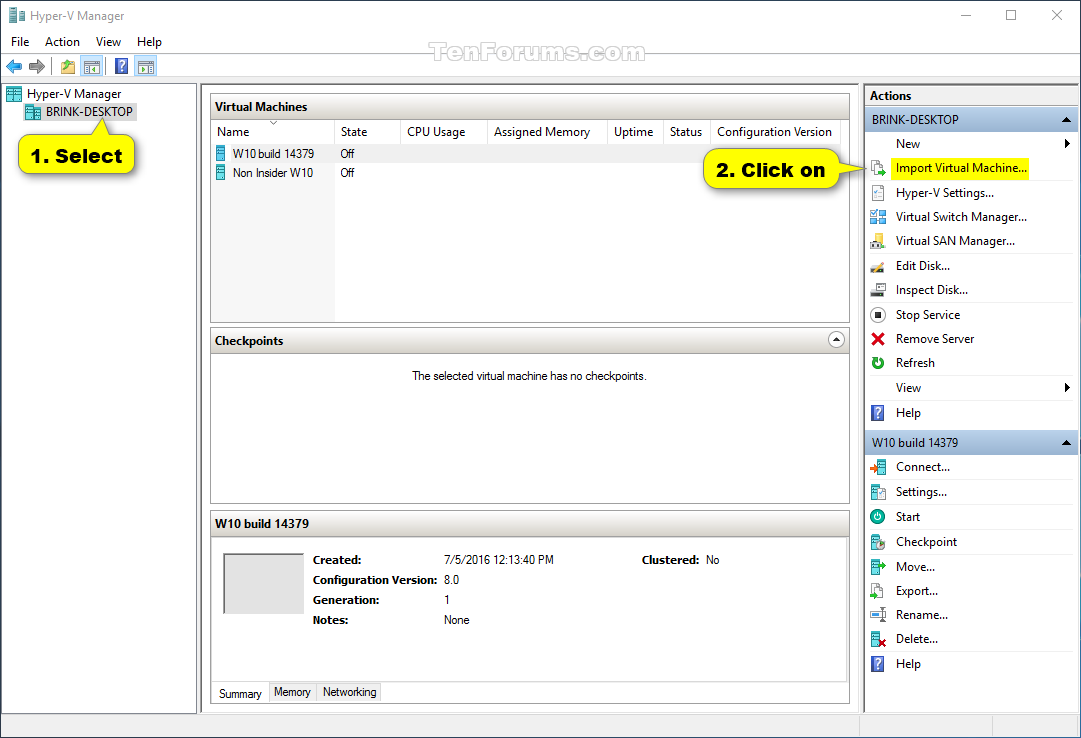Select BRINK-DESKTOP in the console tree
The width and height of the screenshot is (1081, 738).
(x=89, y=112)
